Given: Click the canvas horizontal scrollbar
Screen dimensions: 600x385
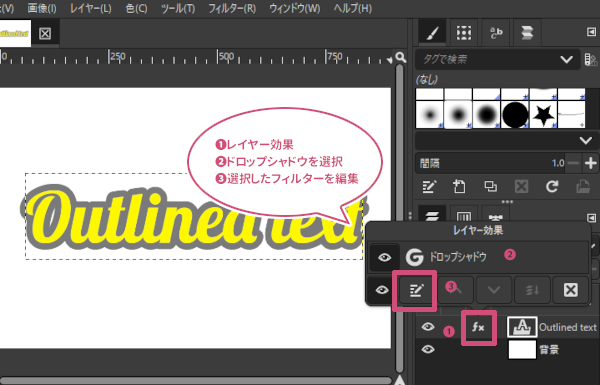Looking at the screenshot, I should pyautogui.click(x=196, y=381).
